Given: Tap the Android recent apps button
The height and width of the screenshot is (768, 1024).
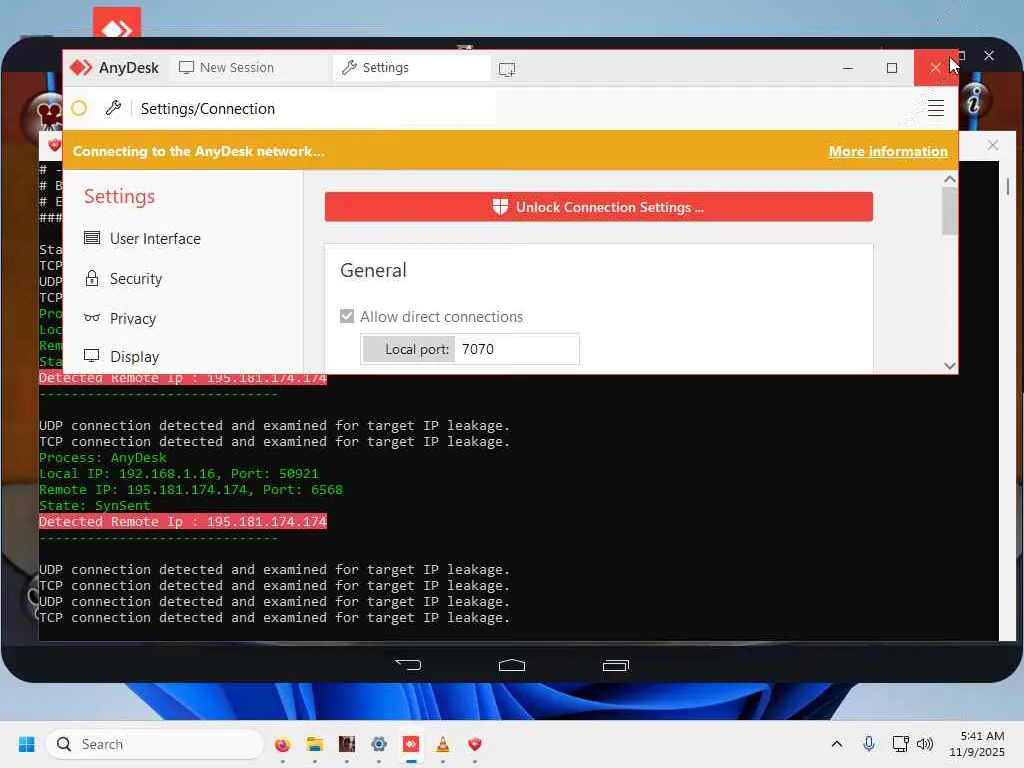Looking at the screenshot, I should [x=615, y=665].
